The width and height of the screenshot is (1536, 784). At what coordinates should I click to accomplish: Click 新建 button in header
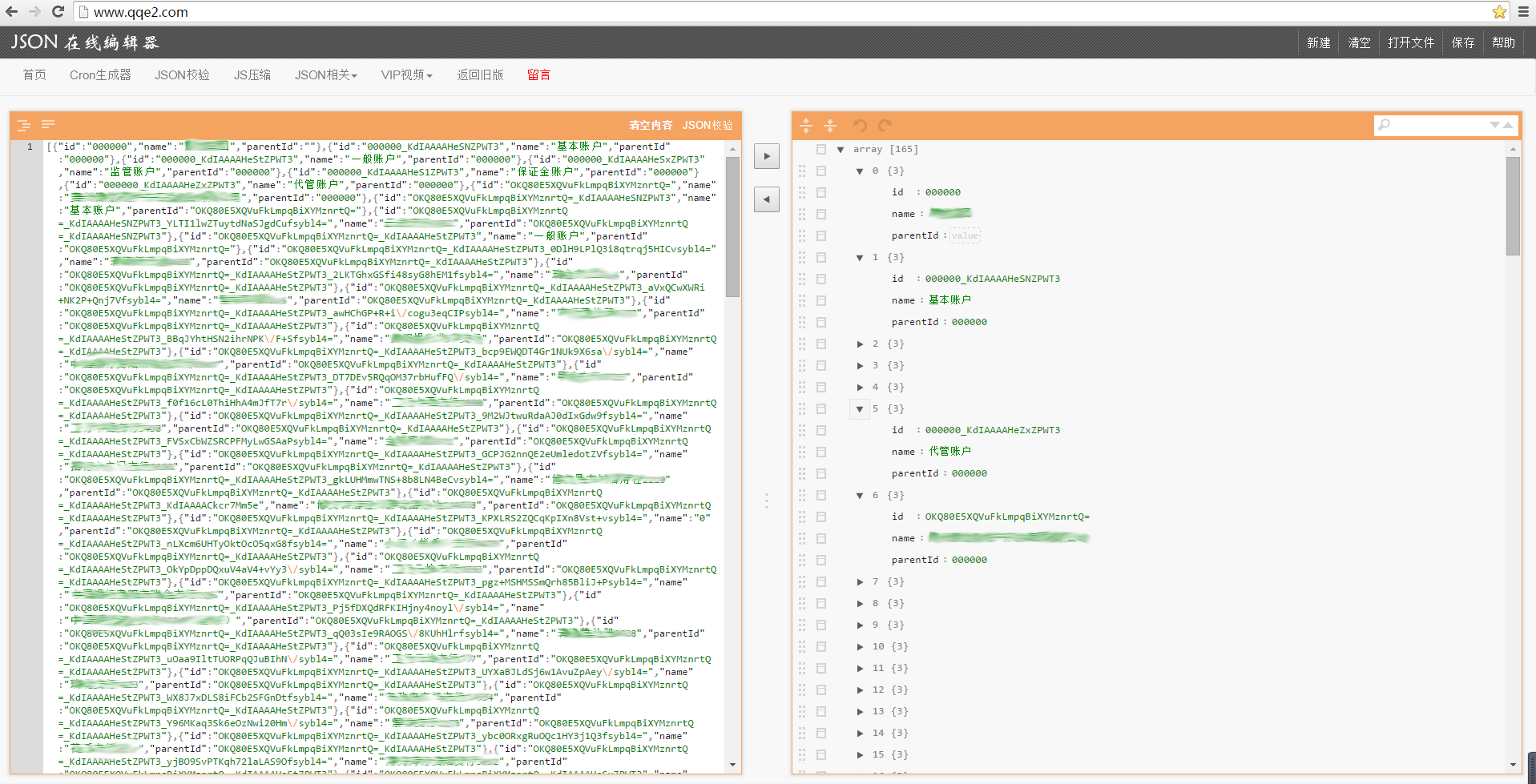[1318, 42]
